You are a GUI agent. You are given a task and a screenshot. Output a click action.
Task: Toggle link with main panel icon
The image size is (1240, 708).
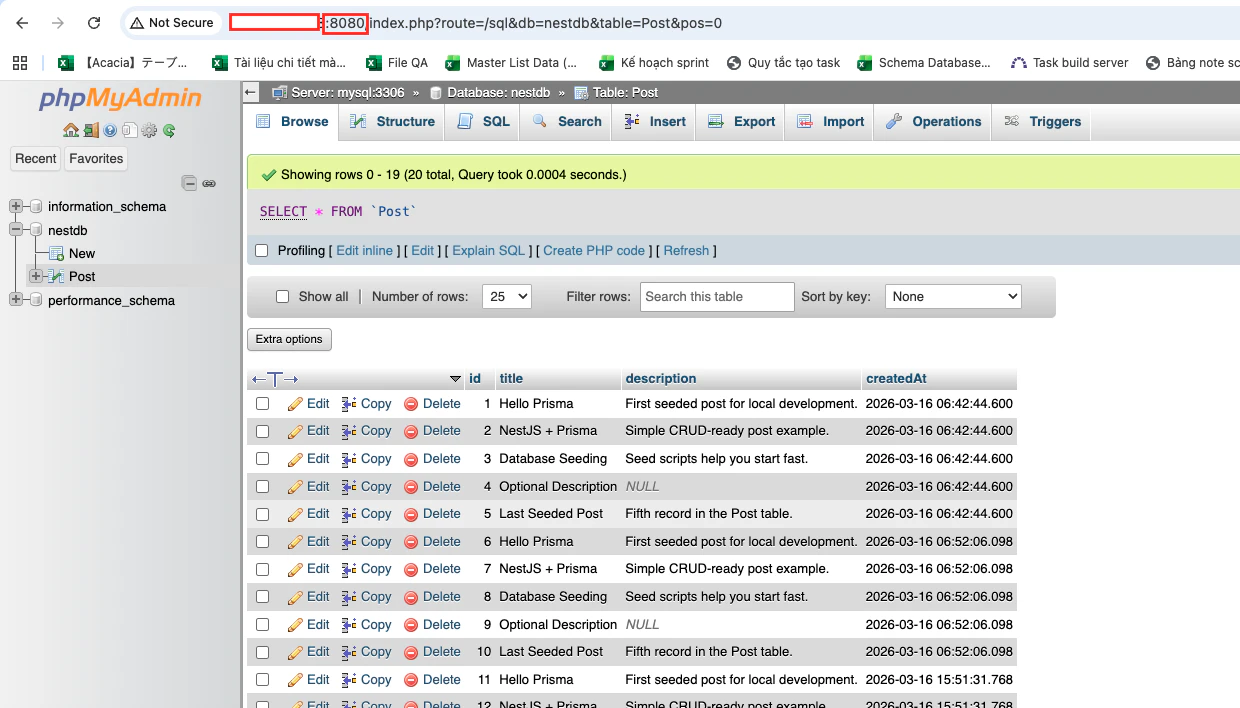(x=209, y=183)
